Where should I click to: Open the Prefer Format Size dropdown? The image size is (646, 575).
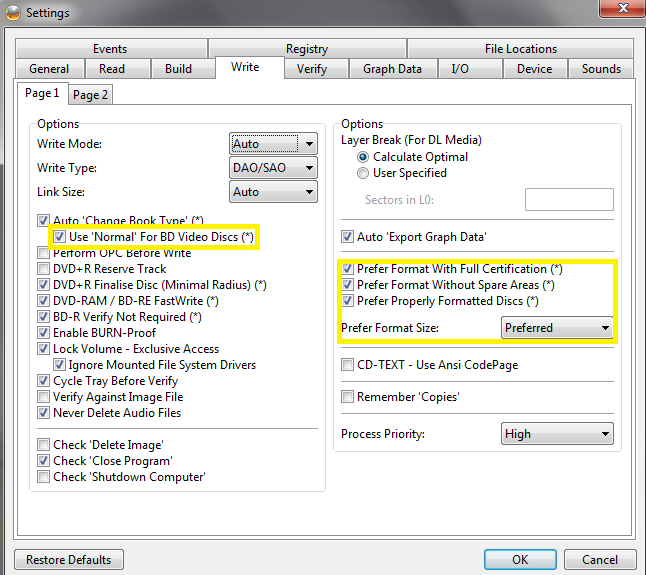[557, 328]
